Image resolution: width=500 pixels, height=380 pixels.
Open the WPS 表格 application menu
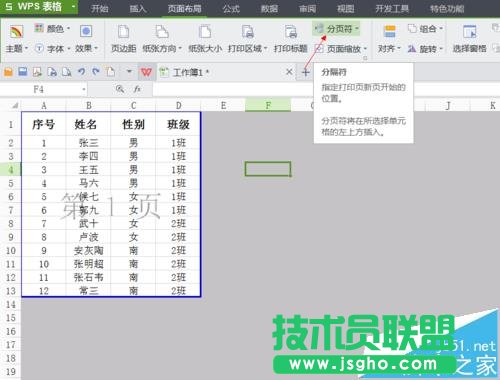click(39, 7)
